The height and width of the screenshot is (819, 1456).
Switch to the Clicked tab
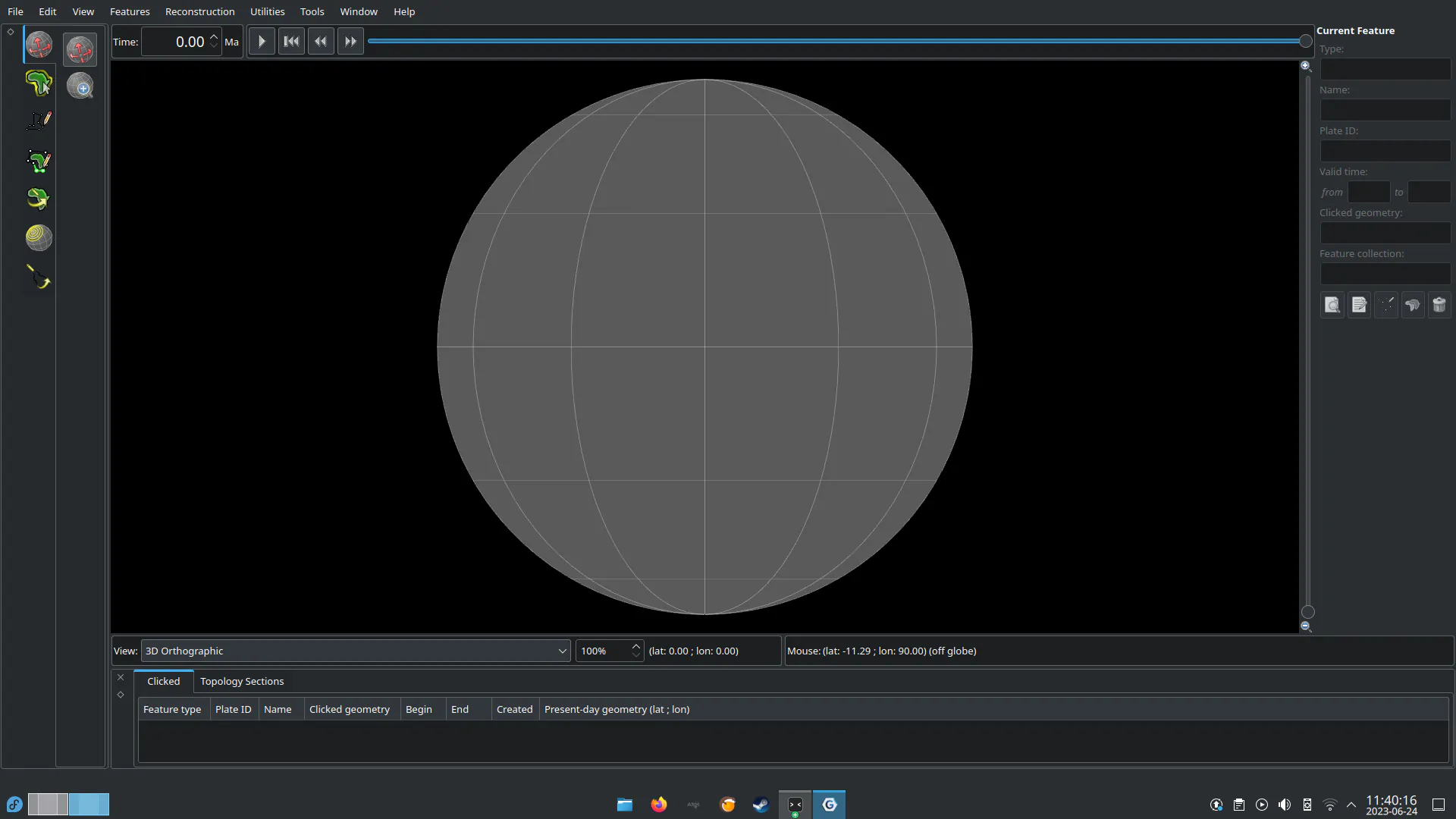click(164, 681)
